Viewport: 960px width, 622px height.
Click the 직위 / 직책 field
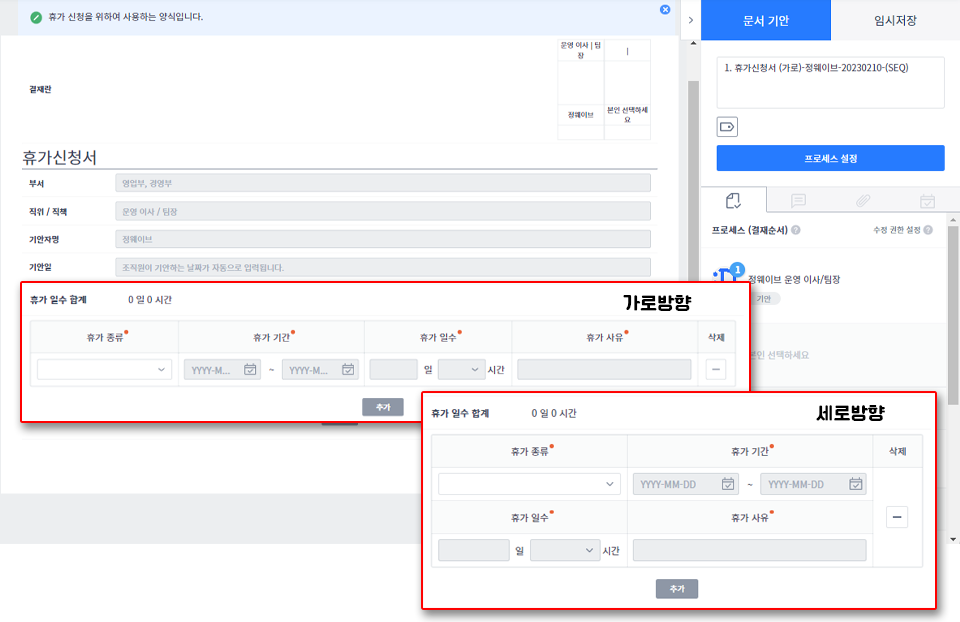point(383,211)
